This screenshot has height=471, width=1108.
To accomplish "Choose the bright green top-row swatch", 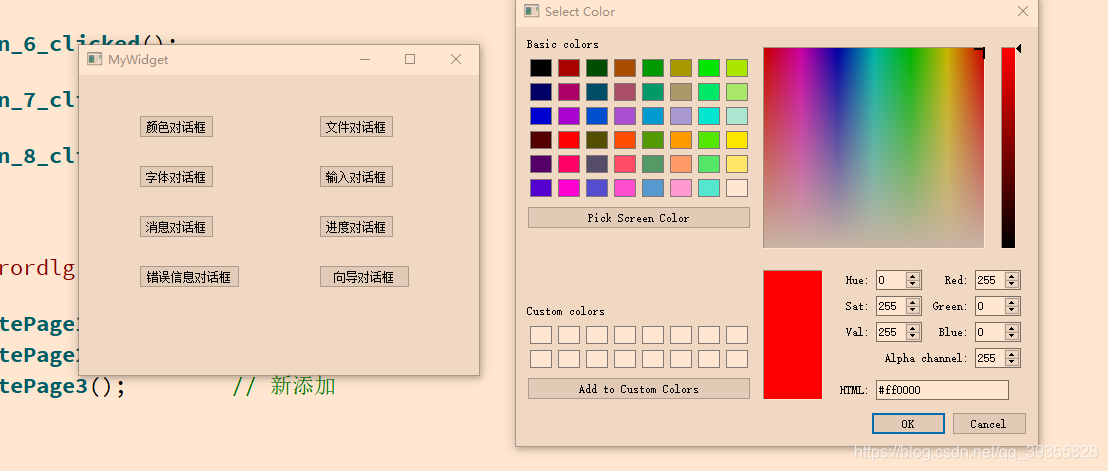I will click(709, 68).
